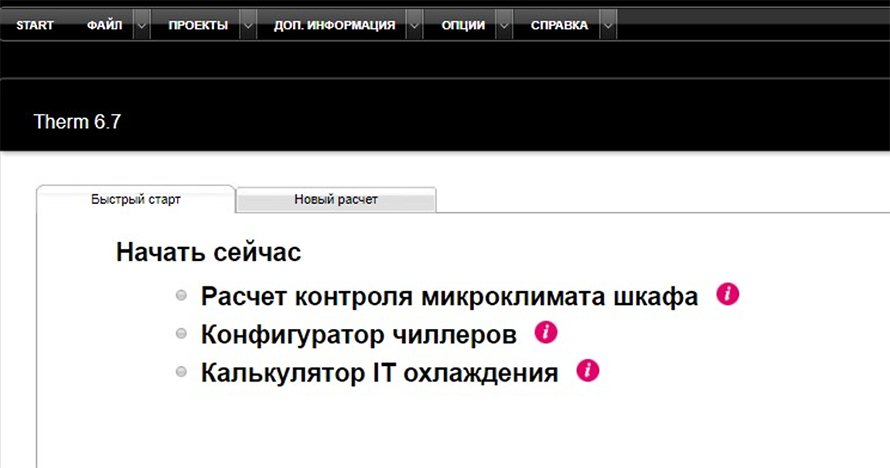890x468 pixels.
Task: Open the ОПЦИИ menu
Action: pyautogui.click(x=463, y=26)
